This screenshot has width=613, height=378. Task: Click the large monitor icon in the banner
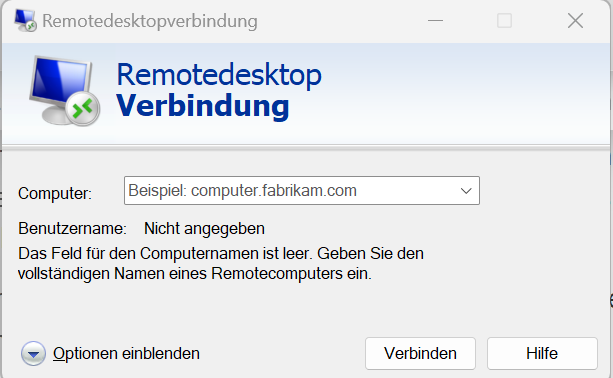point(64,91)
